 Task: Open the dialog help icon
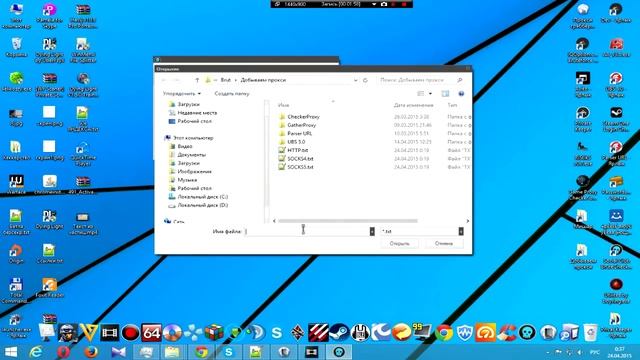point(461,94)
